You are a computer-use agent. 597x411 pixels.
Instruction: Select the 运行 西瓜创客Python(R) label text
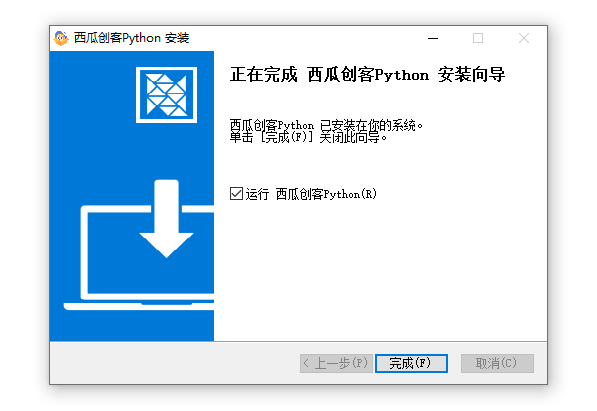pyautogui.click(x=311, y=194)
